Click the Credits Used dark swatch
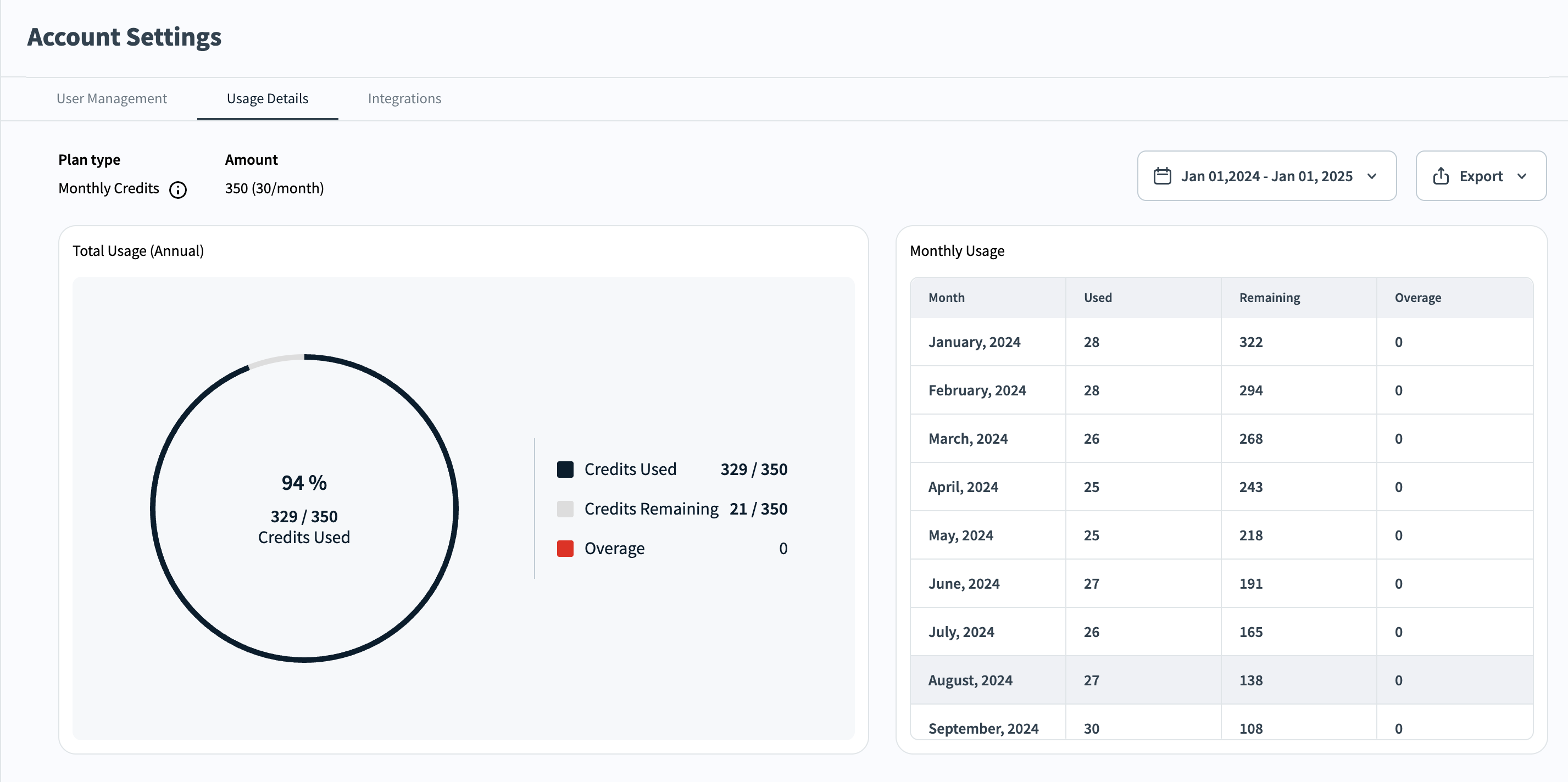This screenshot has width=1568, height=782. (565, 469)
